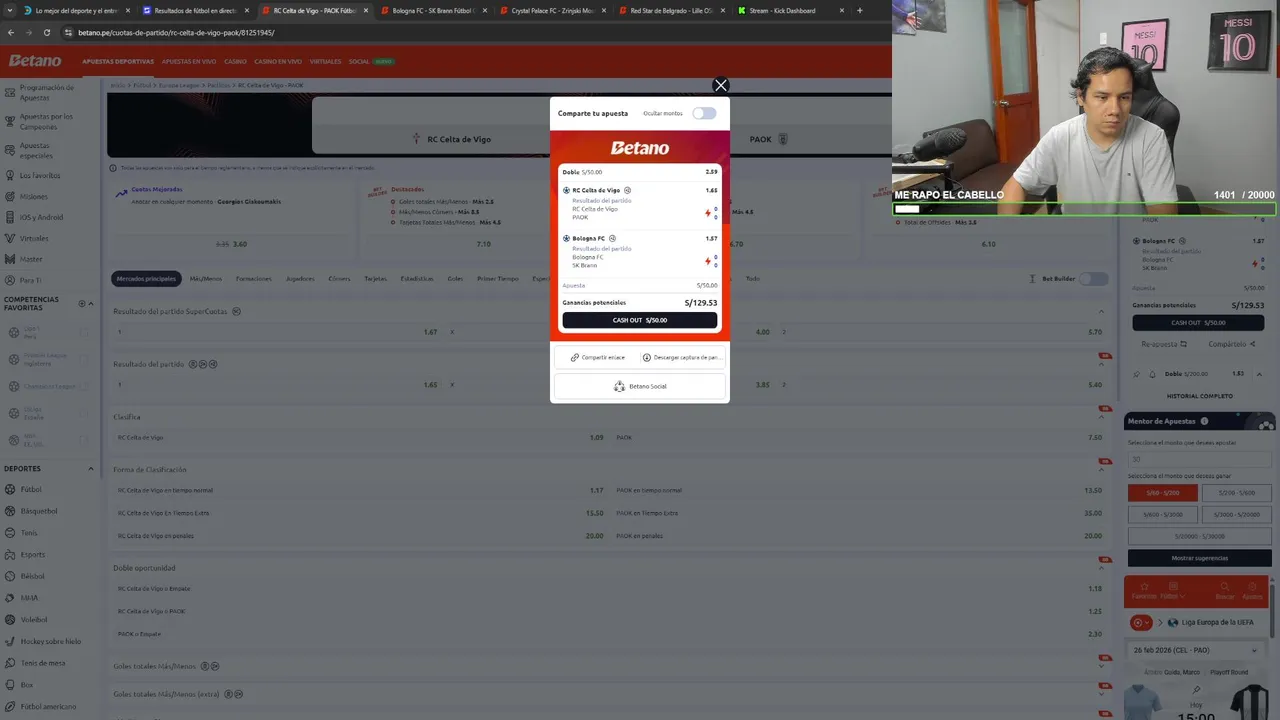
Task: Click the Compartelo share link in bet panel
Action: [1232, 344]
